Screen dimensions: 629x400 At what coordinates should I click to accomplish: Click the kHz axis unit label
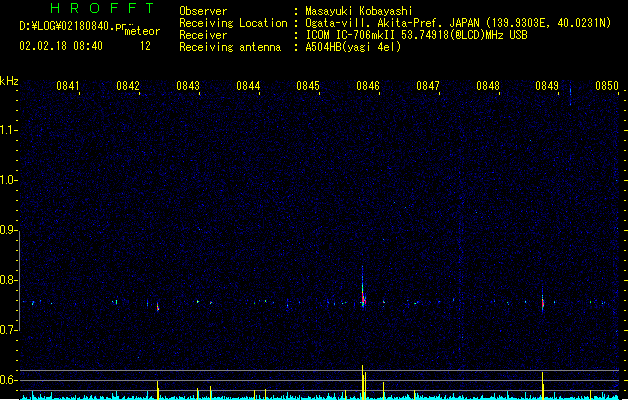pyautogui.click(x=9, y=81)
